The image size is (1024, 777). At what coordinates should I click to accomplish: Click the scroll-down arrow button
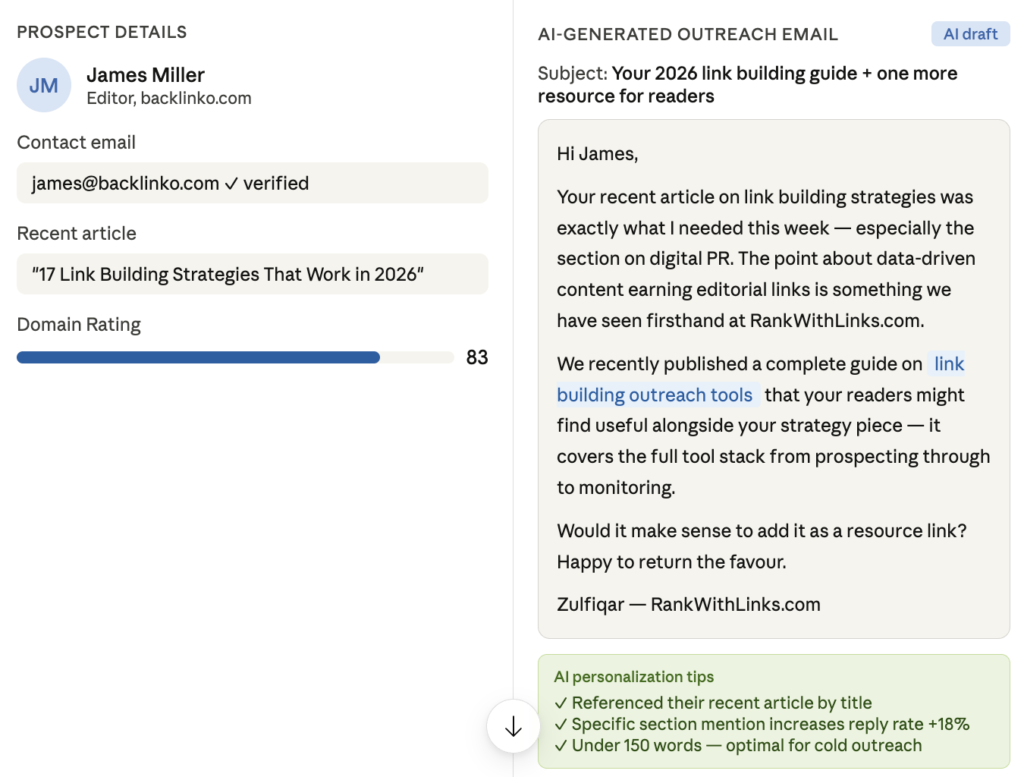pos(513,726)
